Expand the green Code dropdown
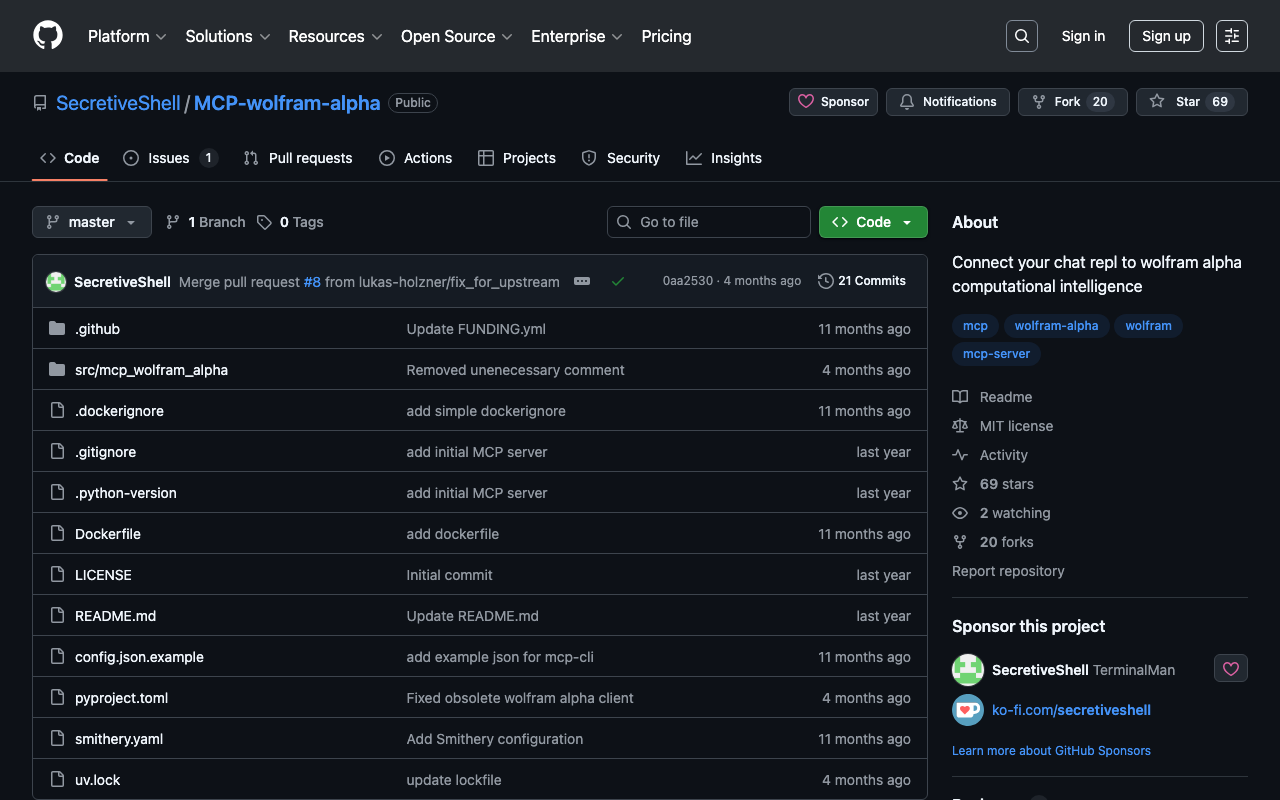The image size is (1280, 800). pyautogui.click(x=872, y=222)
